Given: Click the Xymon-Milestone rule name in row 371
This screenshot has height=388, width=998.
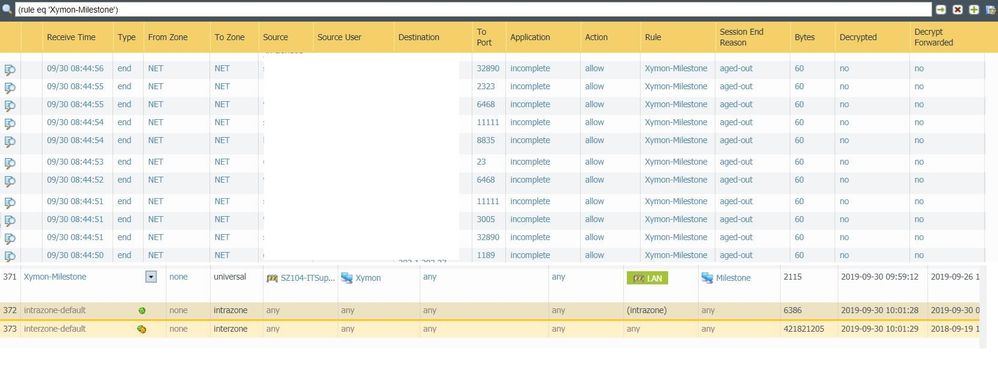Looking at the screenshot, I should pyautogui.click(x=55, y=277).
